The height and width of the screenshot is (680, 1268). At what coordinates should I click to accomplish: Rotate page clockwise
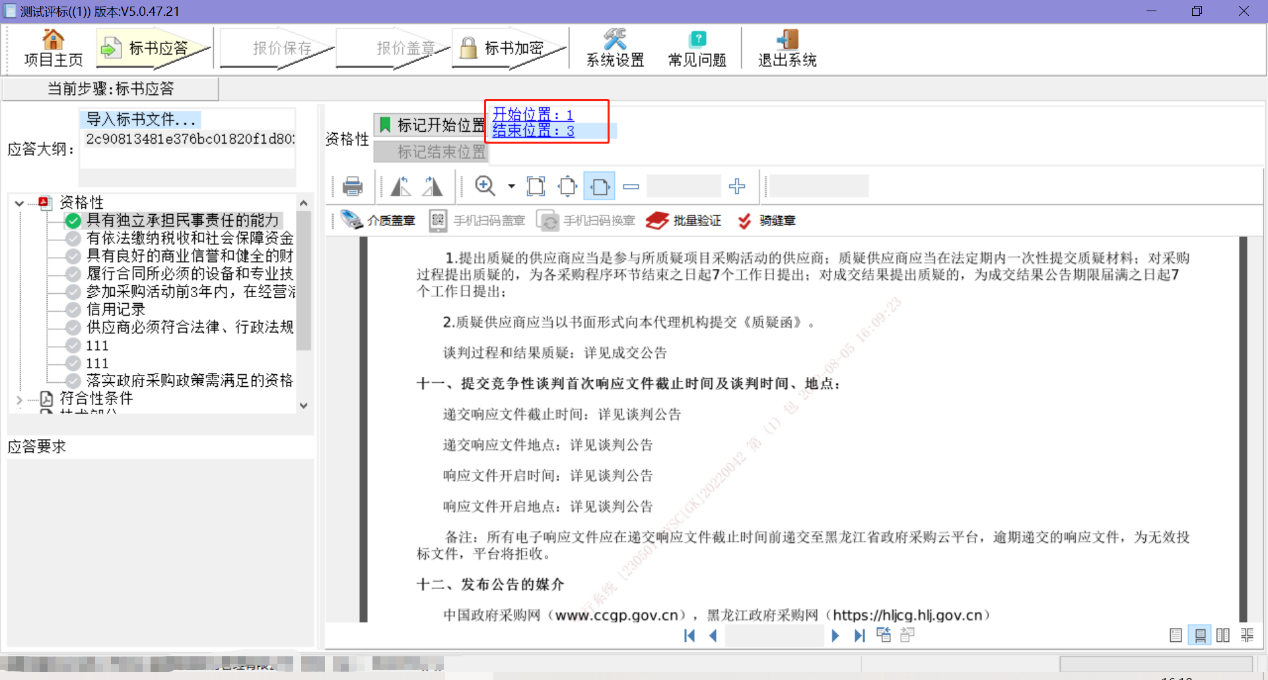click(432, 186)
